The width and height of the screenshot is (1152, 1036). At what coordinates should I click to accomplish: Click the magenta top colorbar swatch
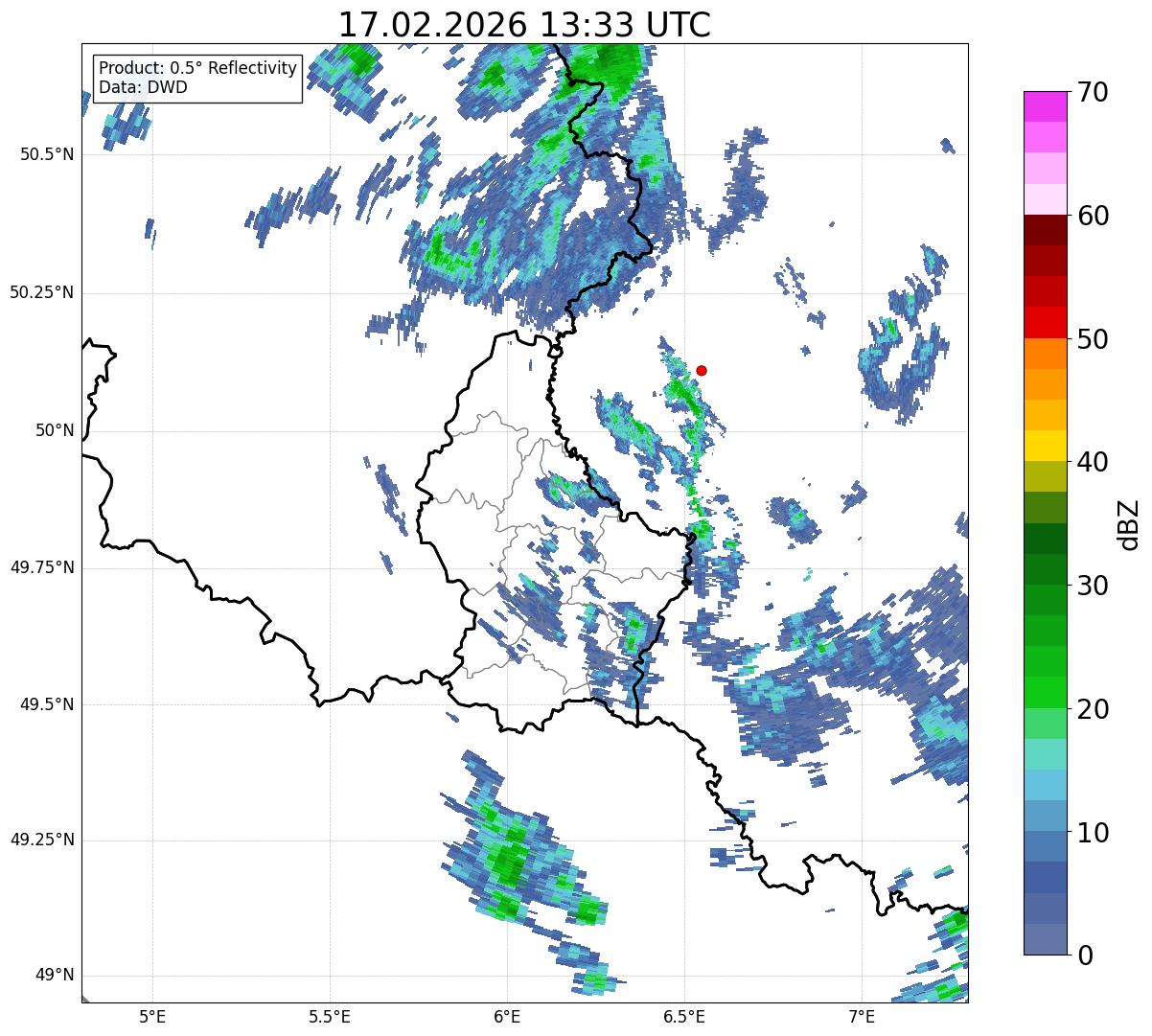click(x=1046, y=106)
